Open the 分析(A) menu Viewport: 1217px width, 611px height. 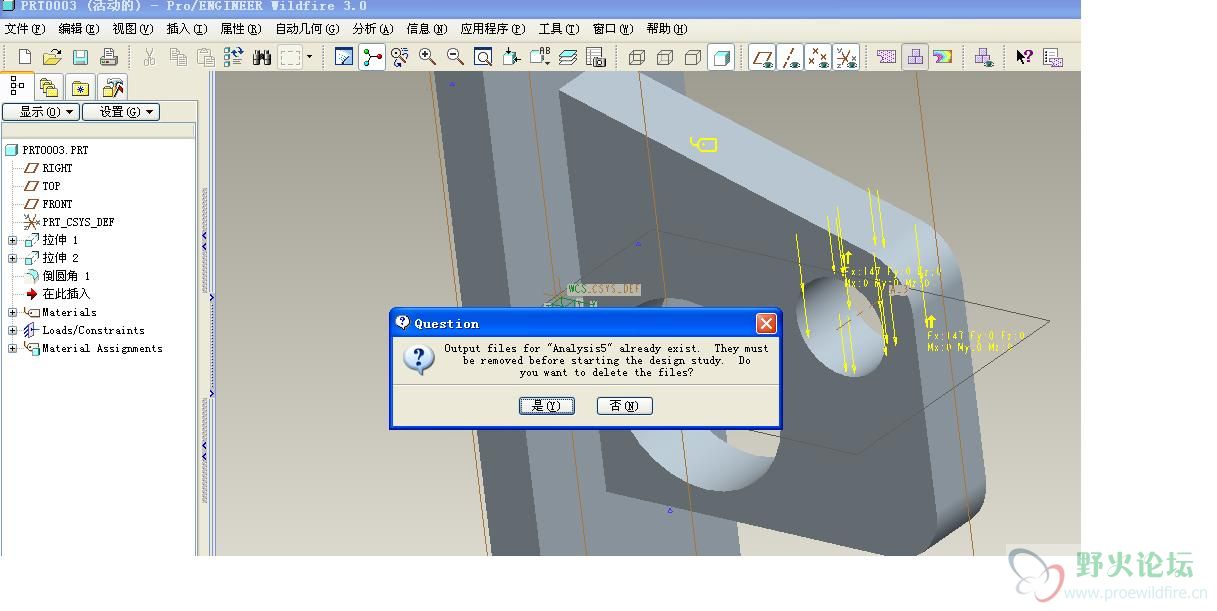coord(373,29)
